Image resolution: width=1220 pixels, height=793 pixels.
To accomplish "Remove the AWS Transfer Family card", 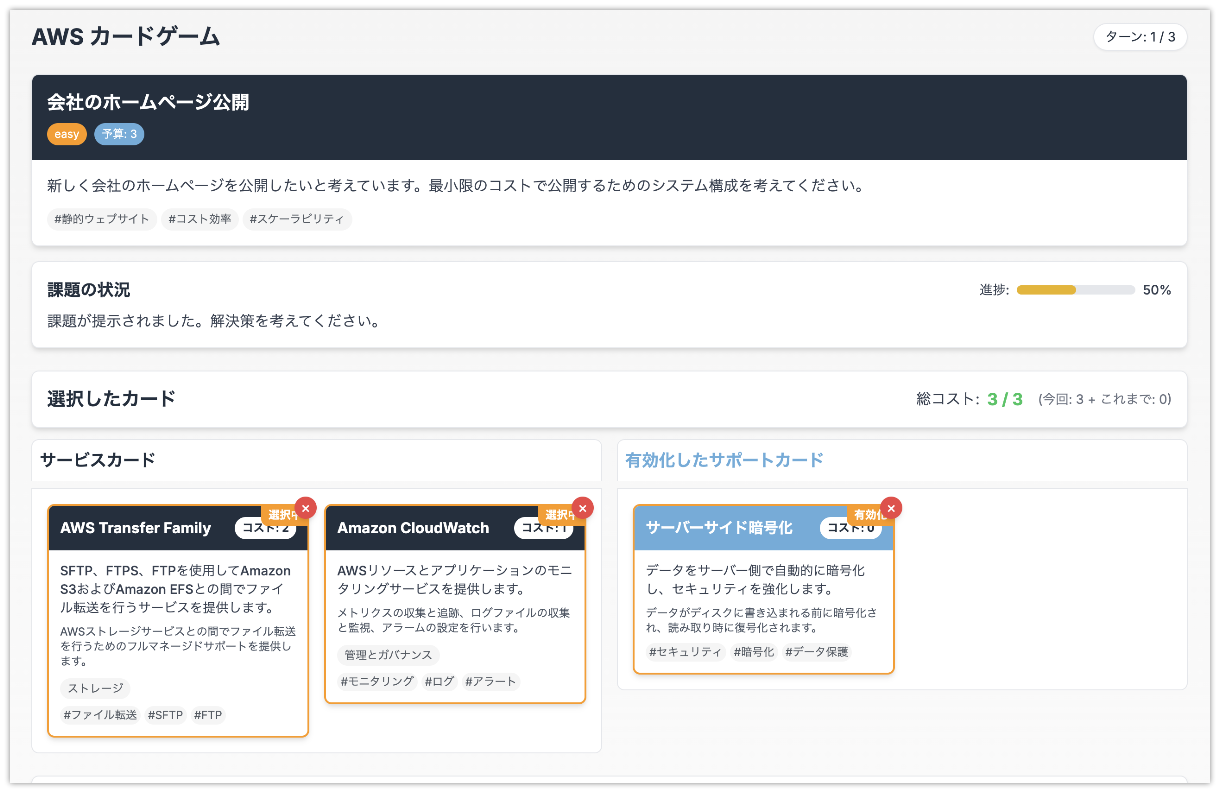I will click(306, 508).
